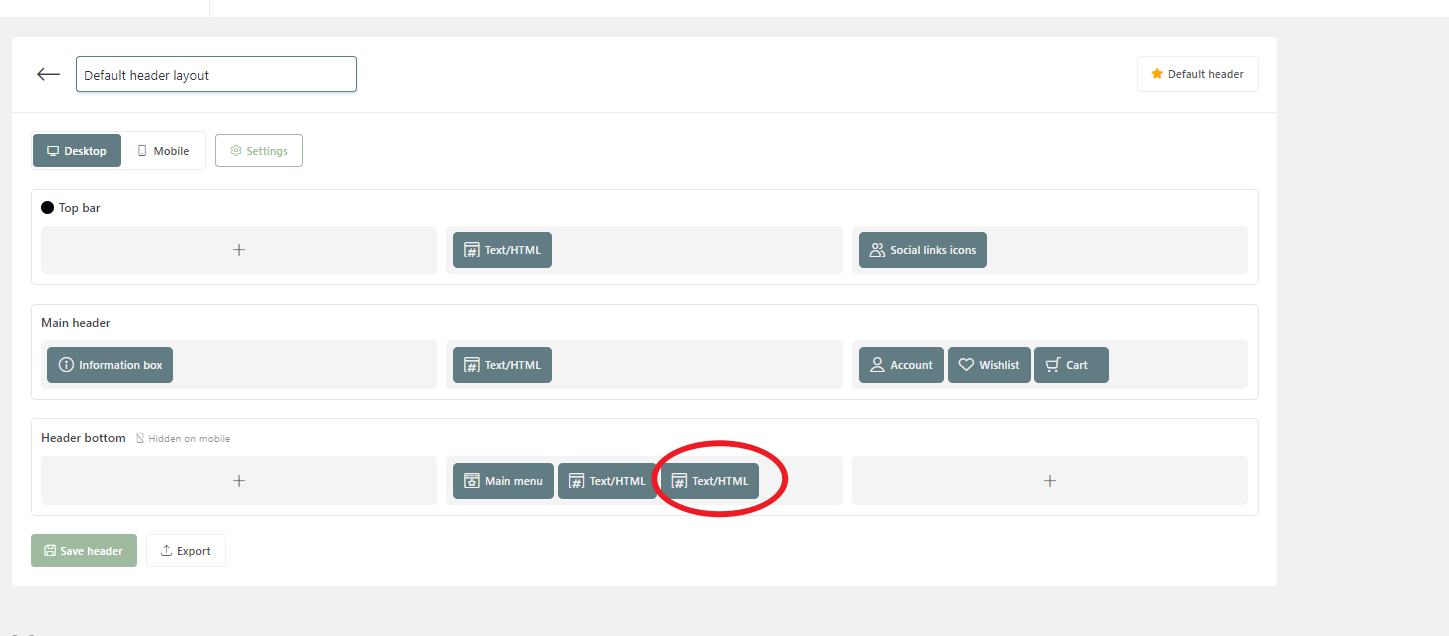1449x636 pixels.
Task: Open the Information box element
Action: pyautogui.click(x=109, y=364)
